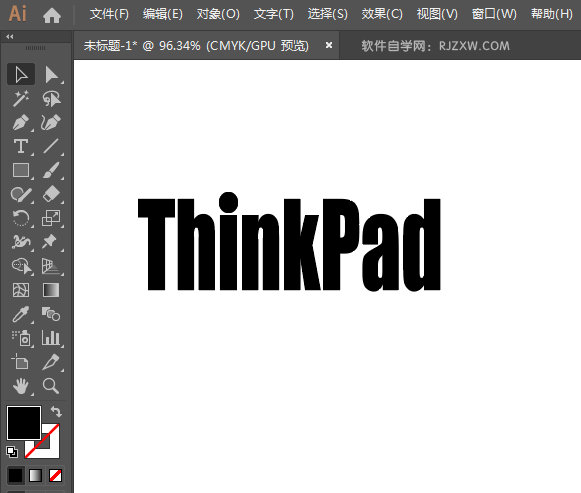The image size is (581, 493).
Task: Open the 文件(F) menu
Action: [109, 14]
